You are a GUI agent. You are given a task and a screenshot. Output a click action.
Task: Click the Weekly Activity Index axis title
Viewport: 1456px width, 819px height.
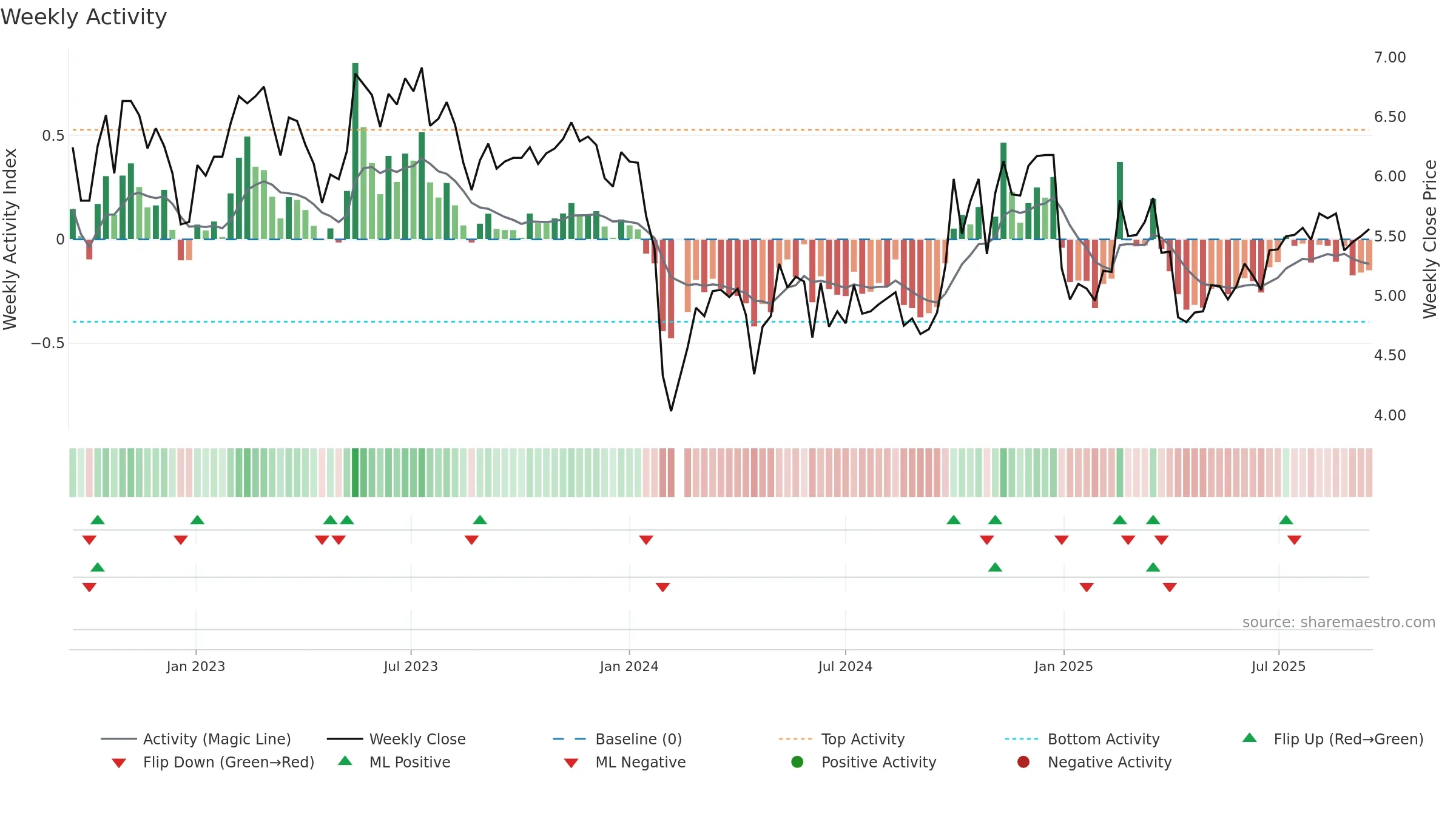pyautogui.click(x=10, y=240)
